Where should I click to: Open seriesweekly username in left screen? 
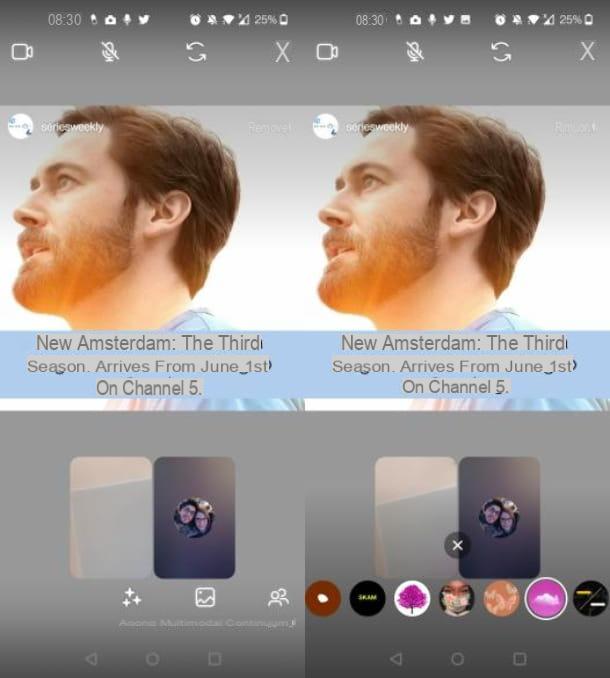[72, 127]
